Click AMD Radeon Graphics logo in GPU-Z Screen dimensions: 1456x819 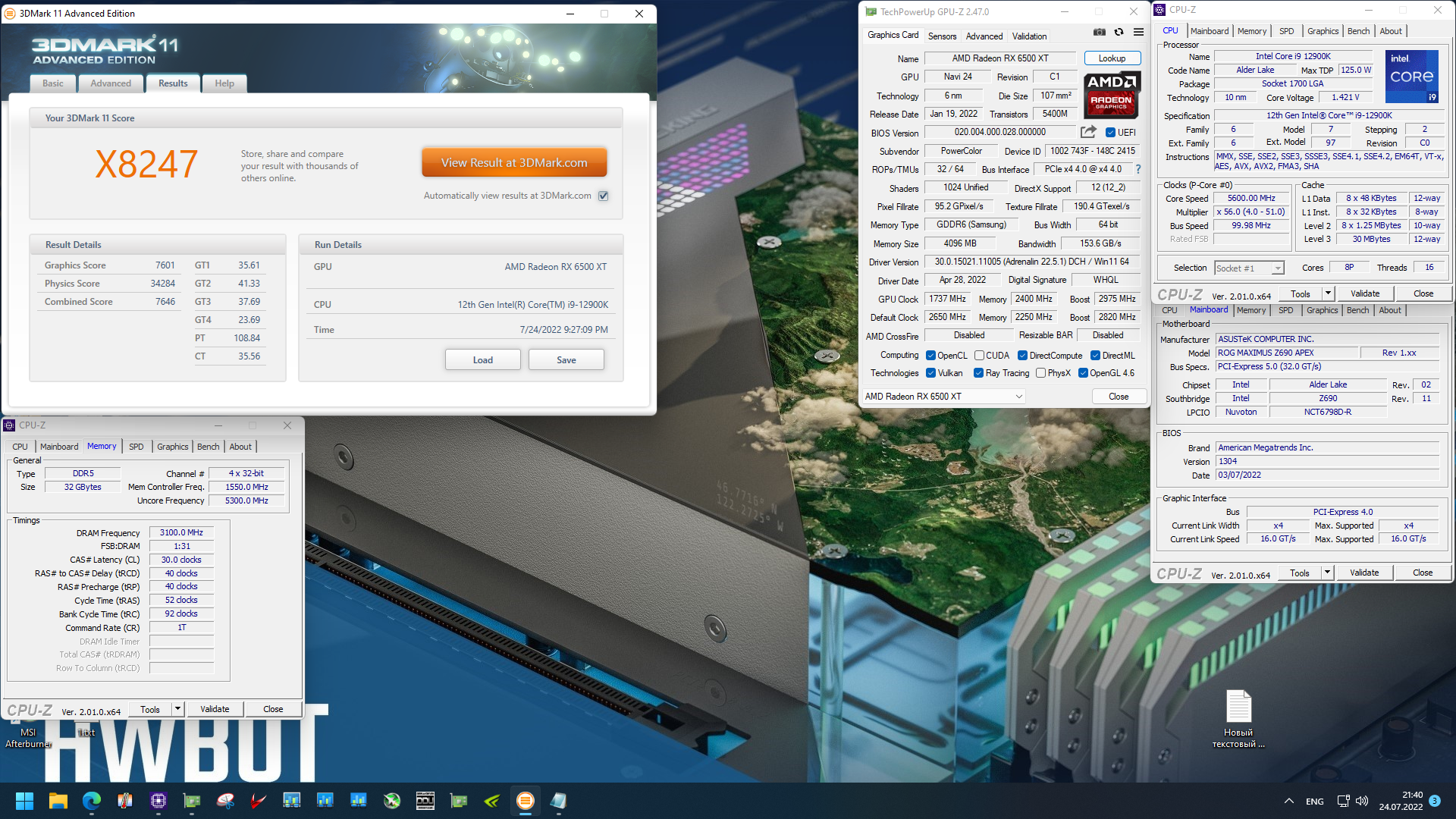(x=1111, y=94)
